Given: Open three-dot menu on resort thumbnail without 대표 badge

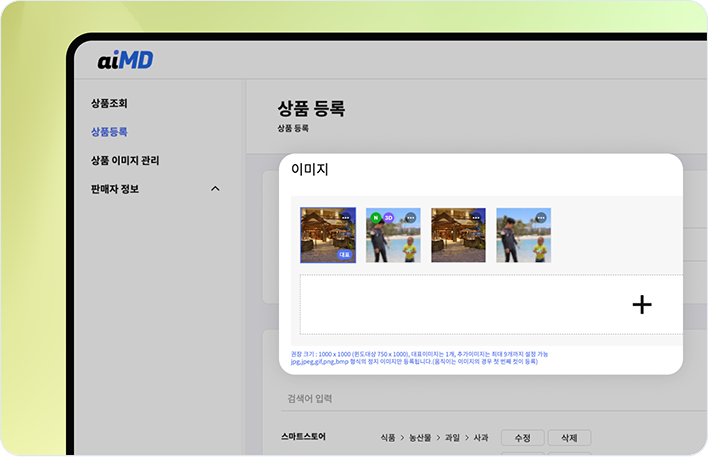Looking at the screenshot, I should [476, 217].
